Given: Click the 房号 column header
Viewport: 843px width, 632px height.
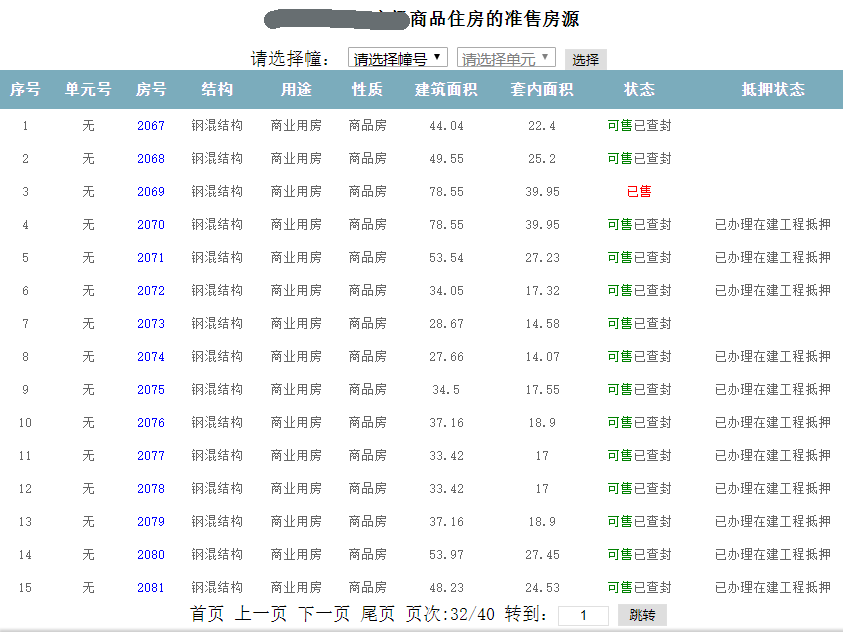Looking at the screenshot, I should (151, 89).
